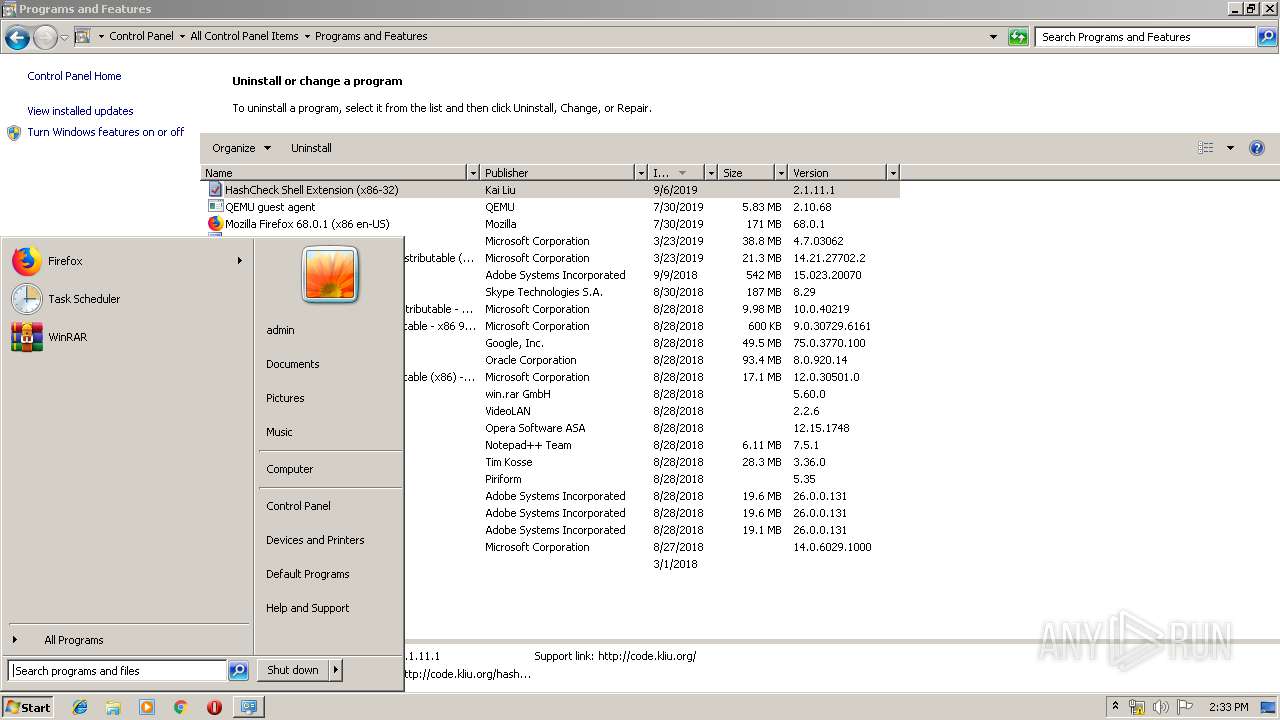
Task: Open WinRAR icon in Start menu
Action: point(27,337)
